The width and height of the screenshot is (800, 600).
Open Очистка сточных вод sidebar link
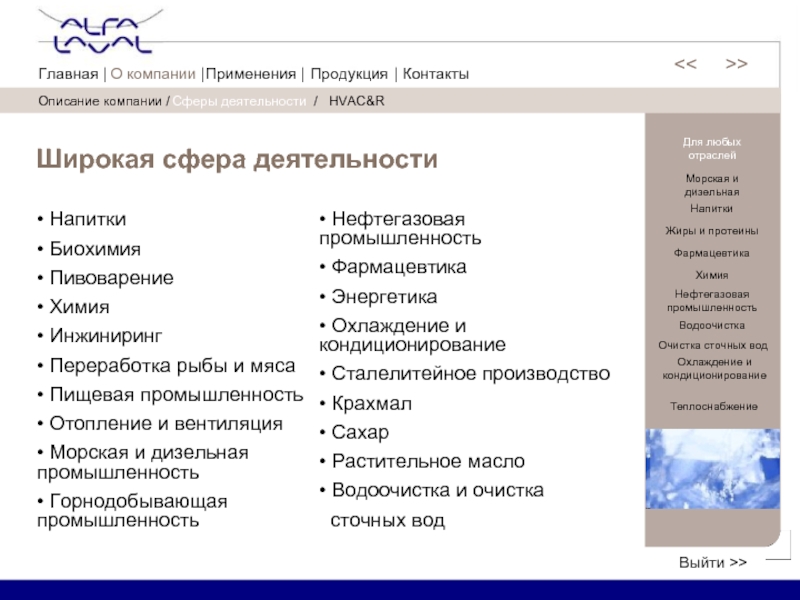pos(713,345)
